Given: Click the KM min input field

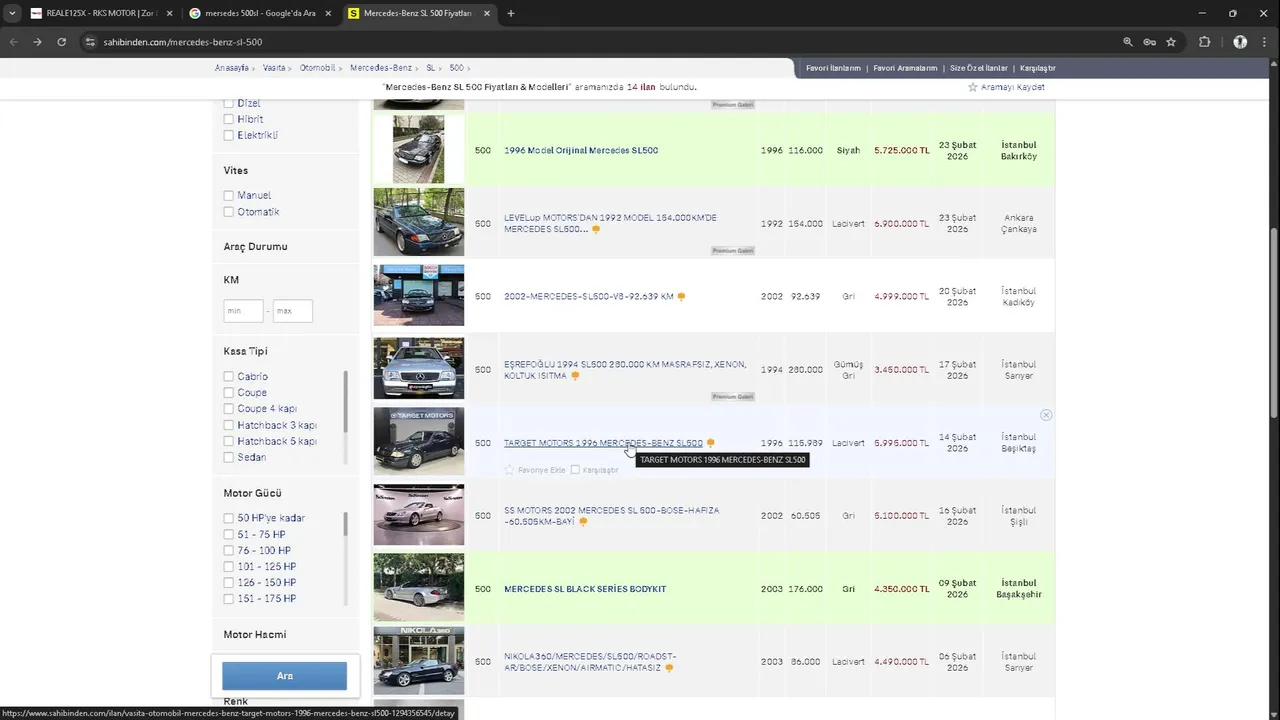Looking at the screenshot, I should coord(243,311).
